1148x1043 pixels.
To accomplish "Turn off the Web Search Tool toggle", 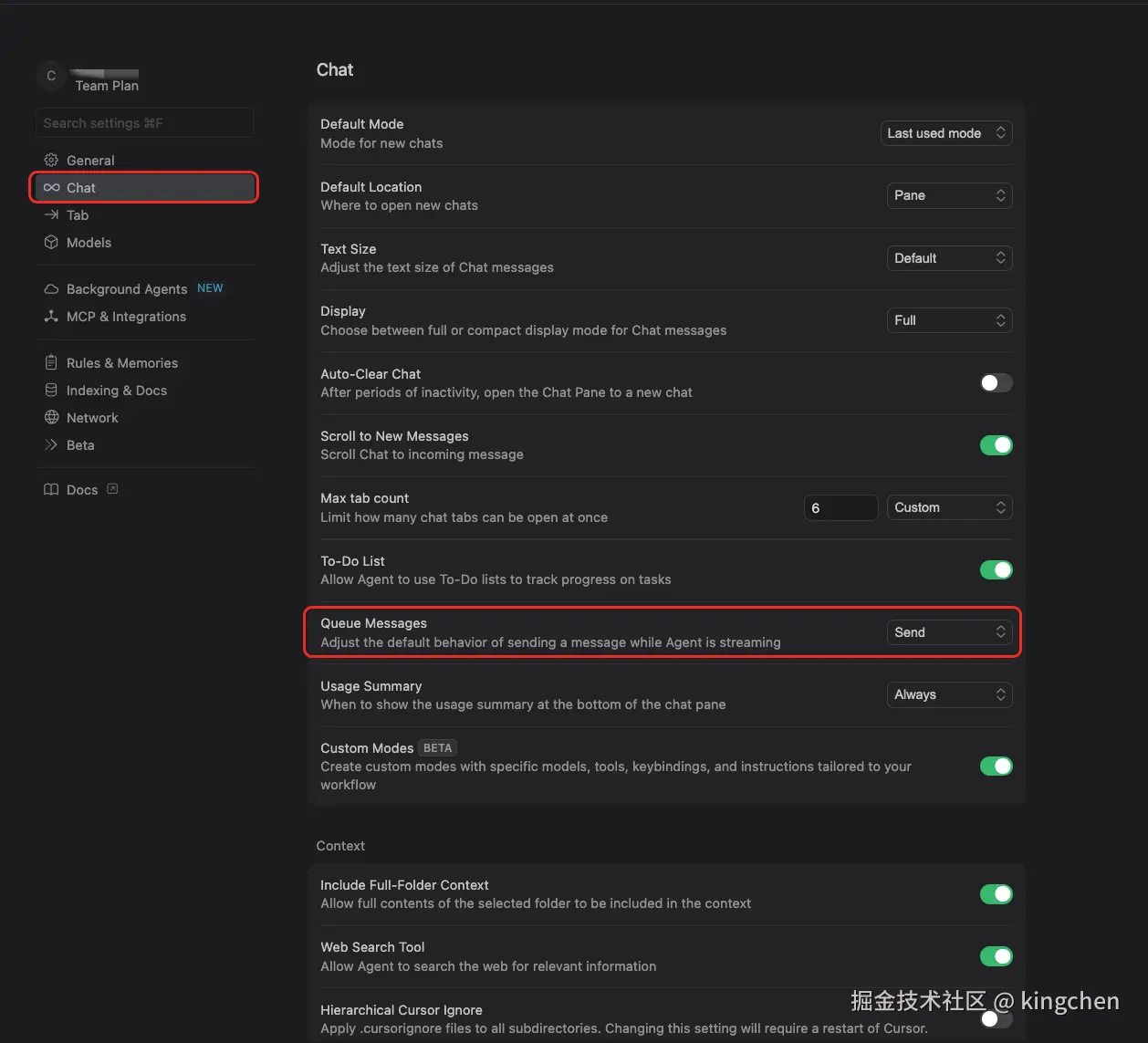I will tap(996, 956).
